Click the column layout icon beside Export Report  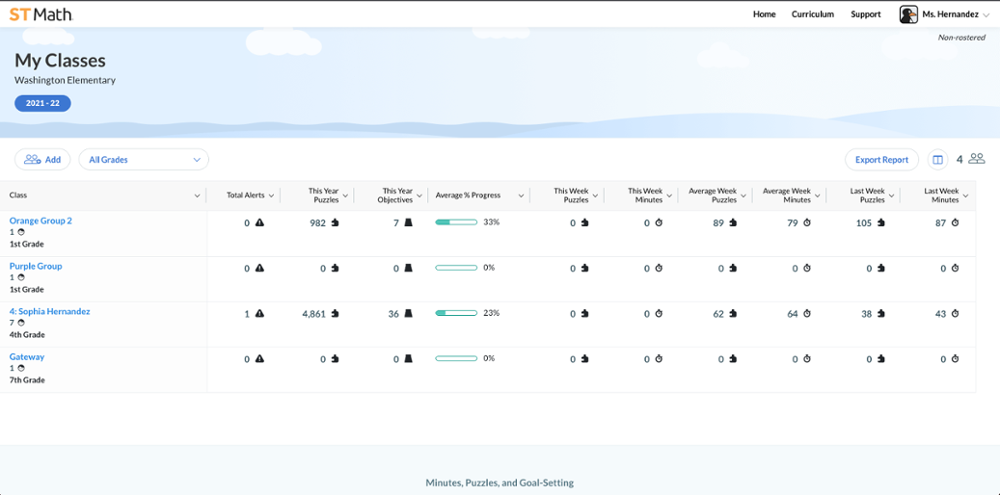(937, 160)
